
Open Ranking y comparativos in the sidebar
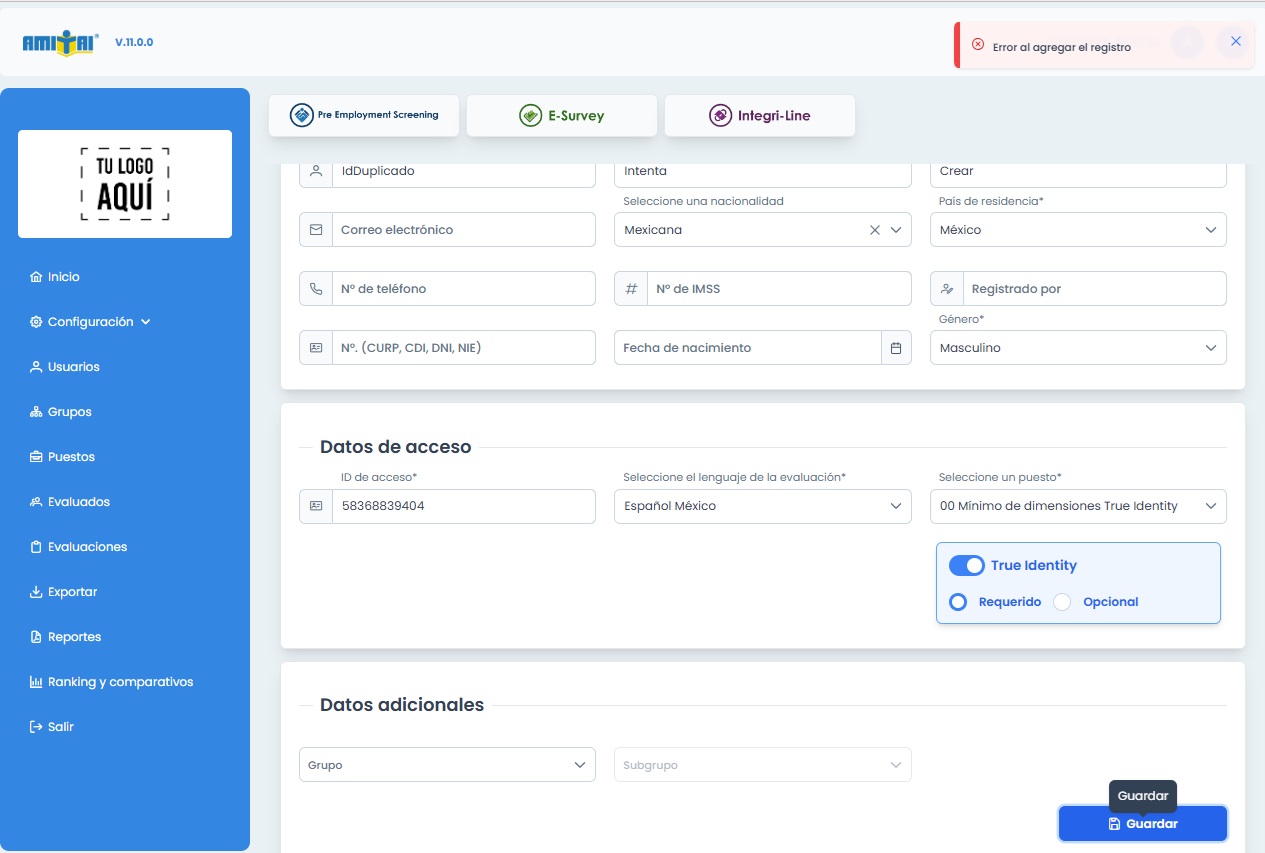point(120,682)
